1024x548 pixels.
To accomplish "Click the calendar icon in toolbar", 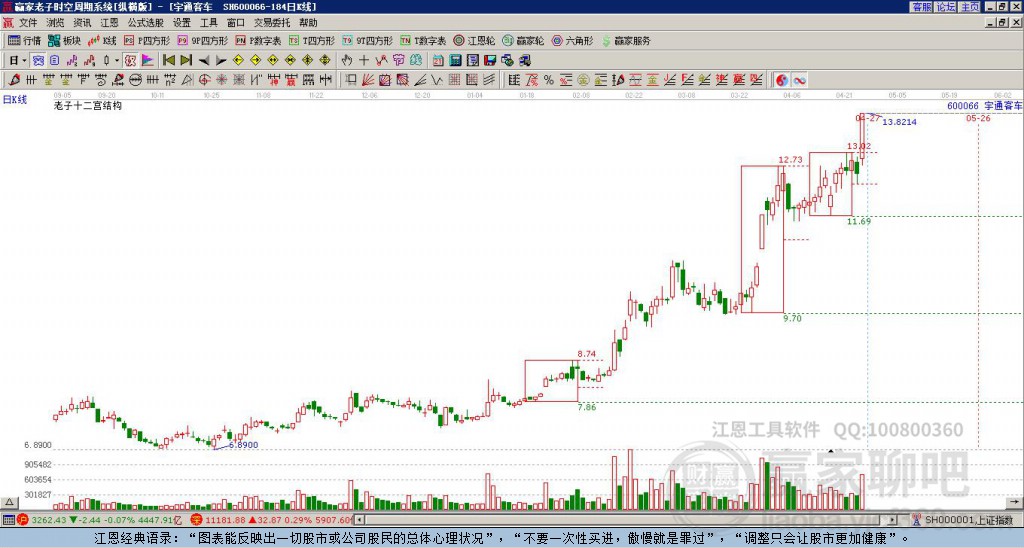I will [438, 61].
